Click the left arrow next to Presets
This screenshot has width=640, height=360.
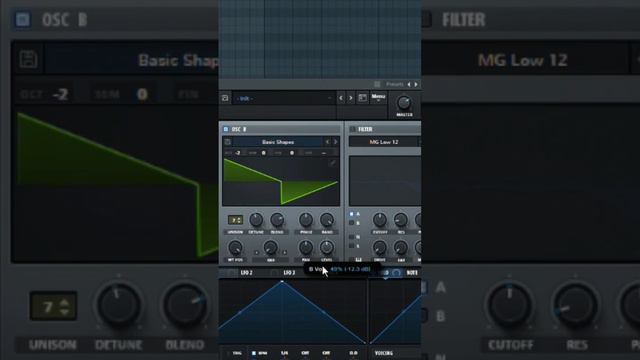409,84
